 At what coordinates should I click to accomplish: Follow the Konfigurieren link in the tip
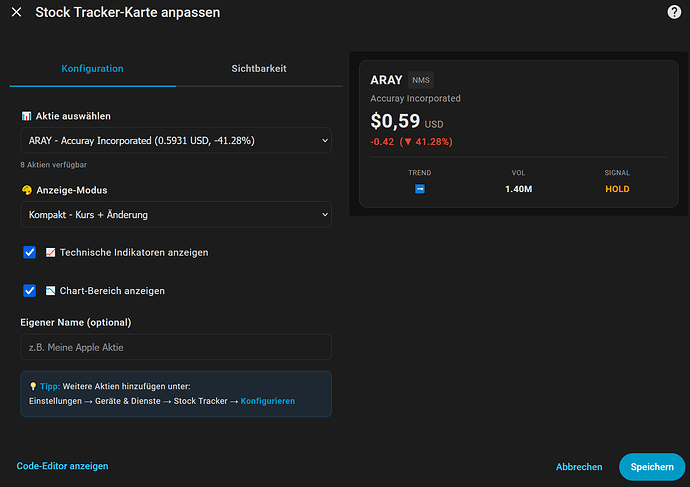(267, 401)
